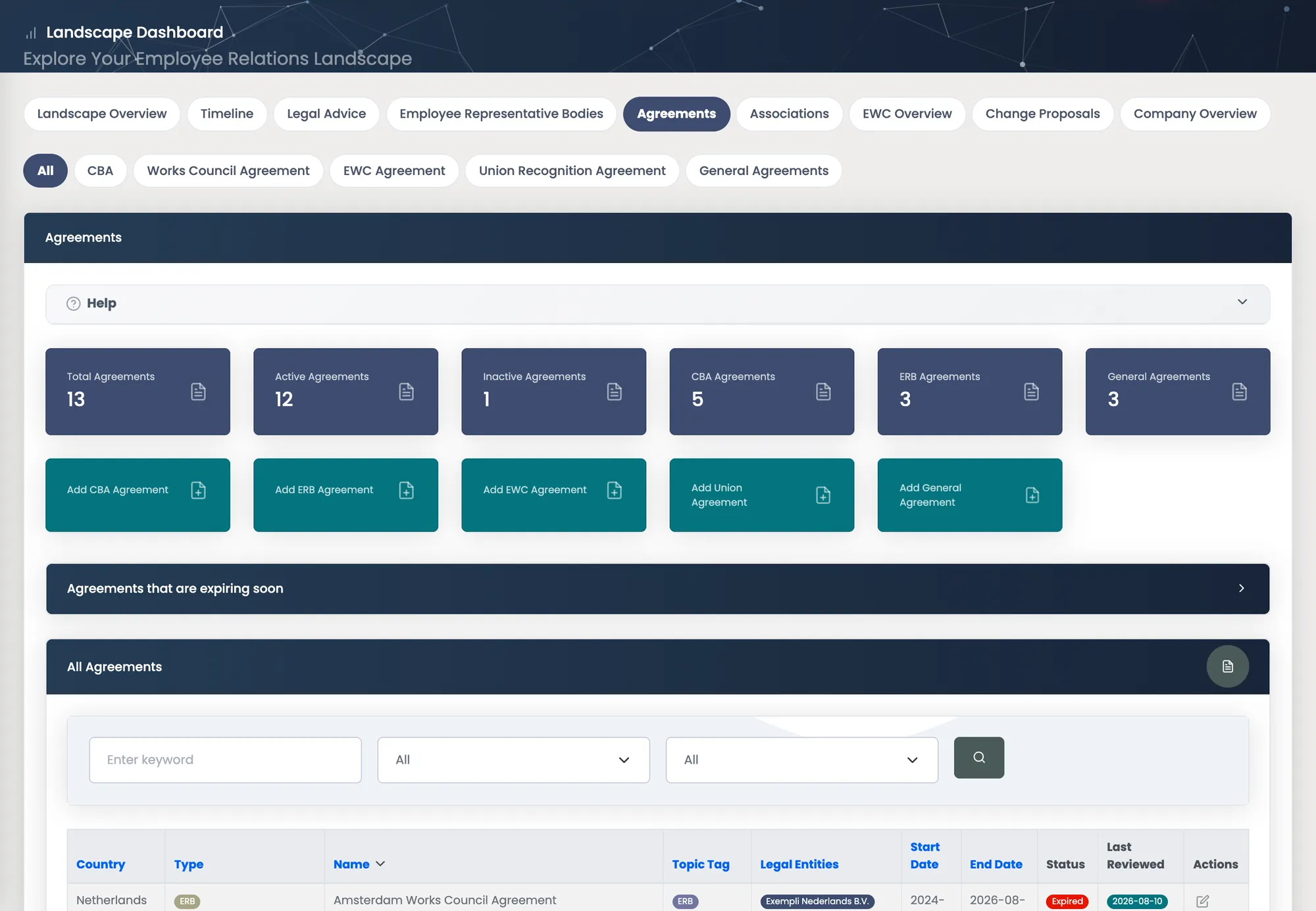Click the Add Union Agreement plus-file icon

[x=823, y=495]
